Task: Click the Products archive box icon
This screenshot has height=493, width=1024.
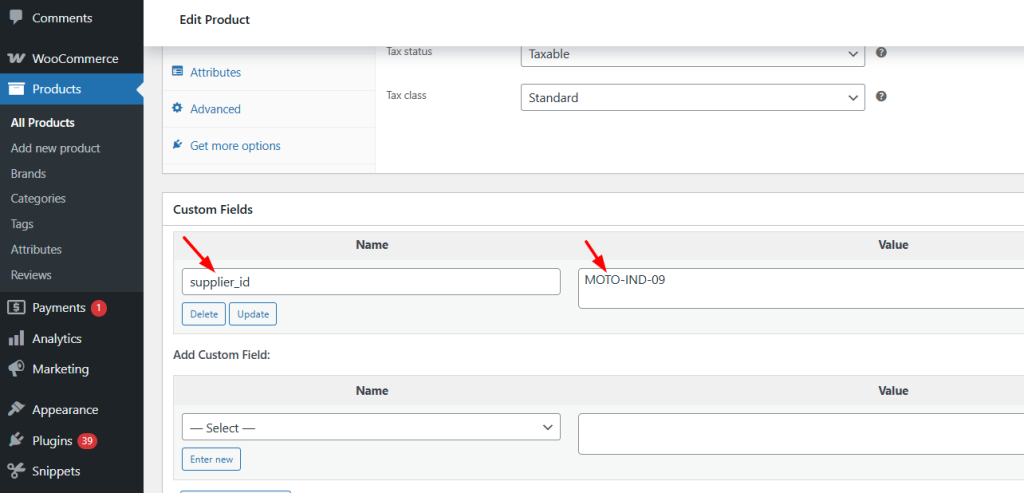Action: pos(16,89)
